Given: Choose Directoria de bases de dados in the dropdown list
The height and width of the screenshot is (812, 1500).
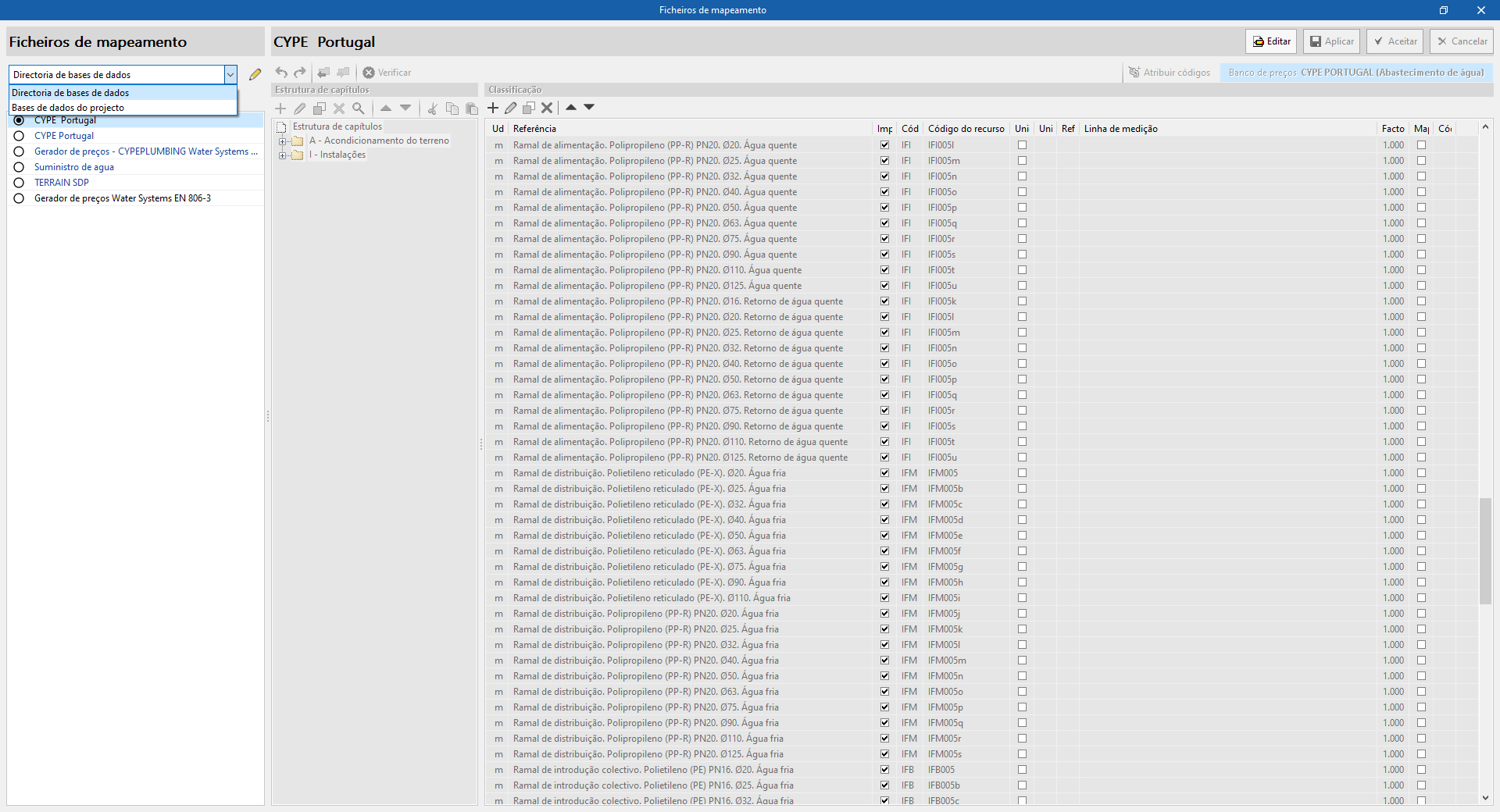Looking at the screenshot, I should tap(123, 93).
